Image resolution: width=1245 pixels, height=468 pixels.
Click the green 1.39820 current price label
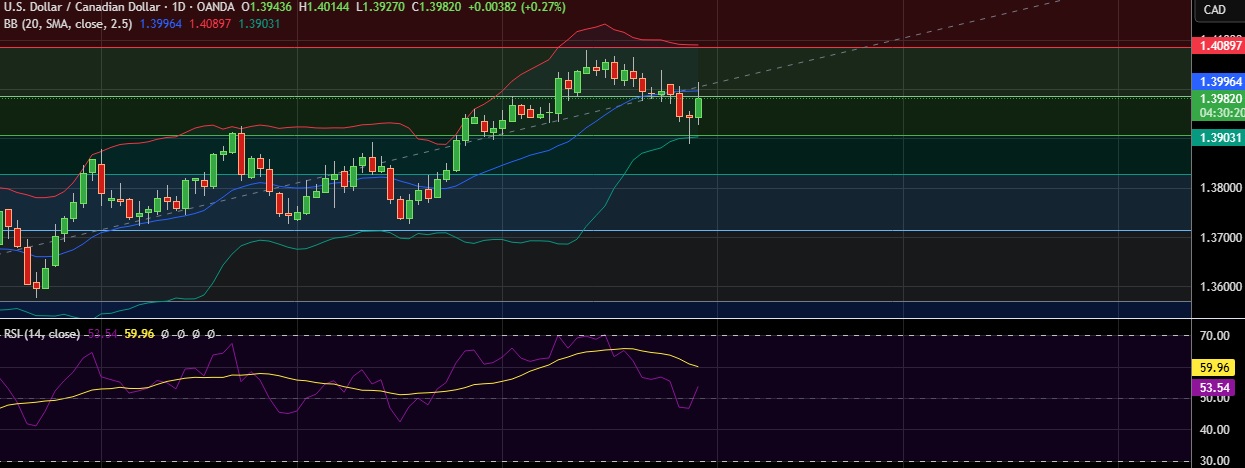tap(1219, 99)
